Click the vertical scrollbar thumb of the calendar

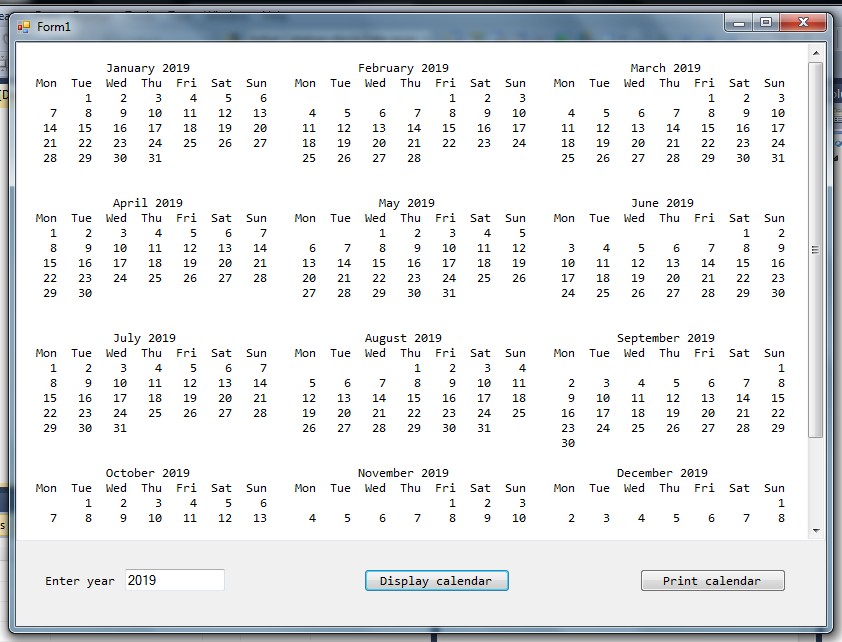pyautogui.click(x=816, y=250)
